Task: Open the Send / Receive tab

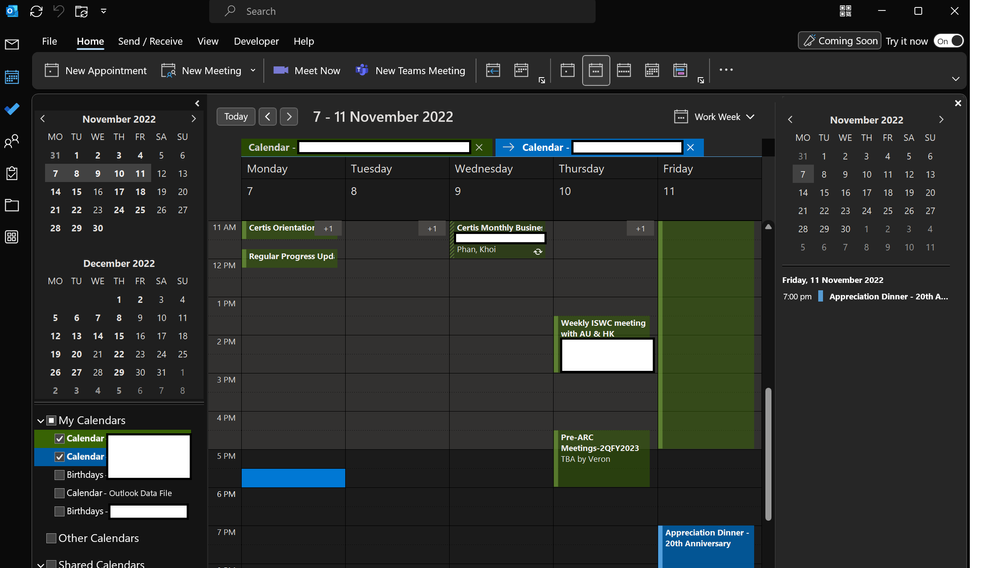Action: (150, 41)
